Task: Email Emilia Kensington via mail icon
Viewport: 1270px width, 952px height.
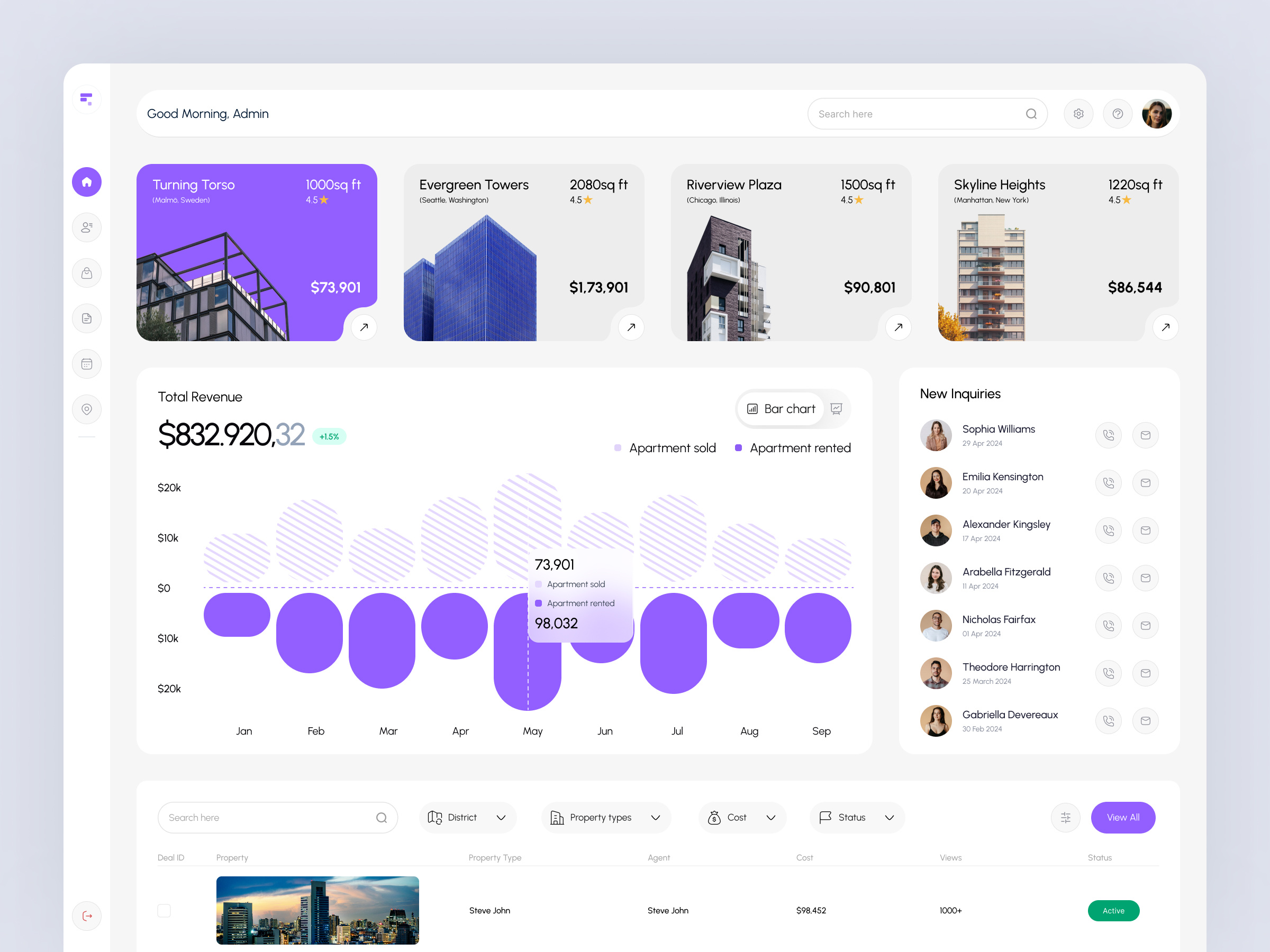Action: (x=1146, y=482)
